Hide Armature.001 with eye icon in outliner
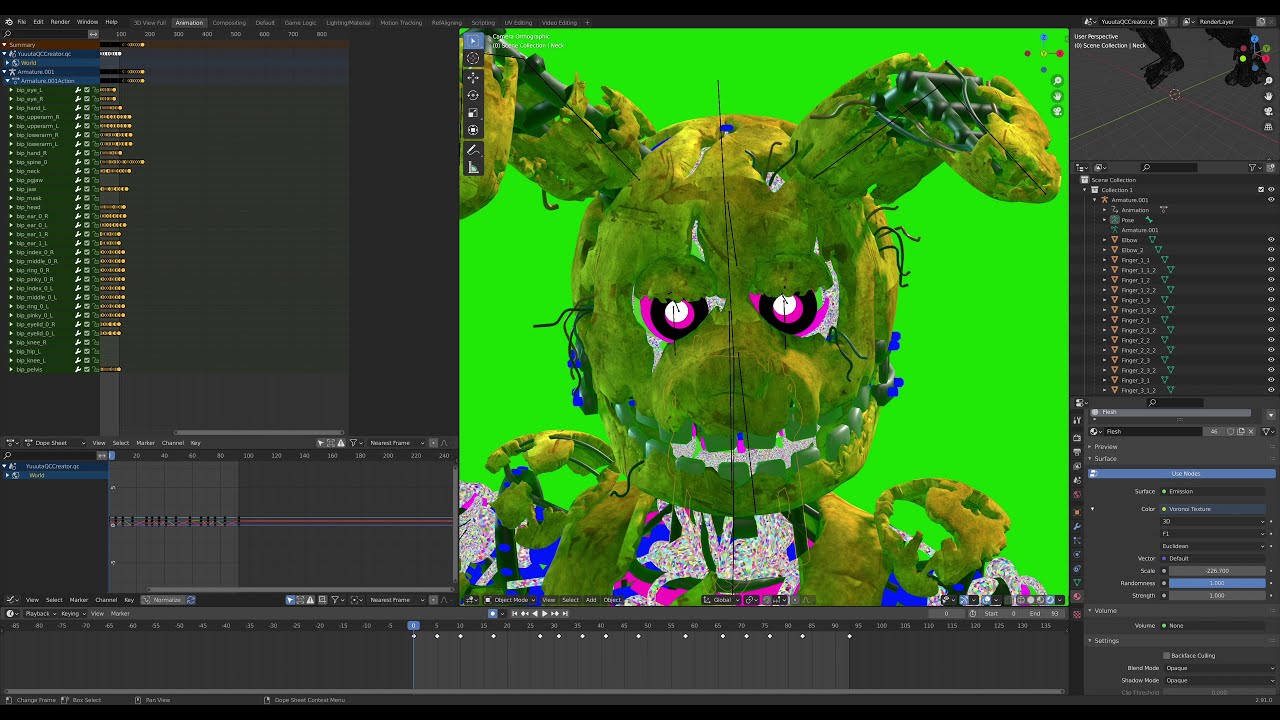The width and height of the screenshot is (1280, 720). [x=1271, y=200]
